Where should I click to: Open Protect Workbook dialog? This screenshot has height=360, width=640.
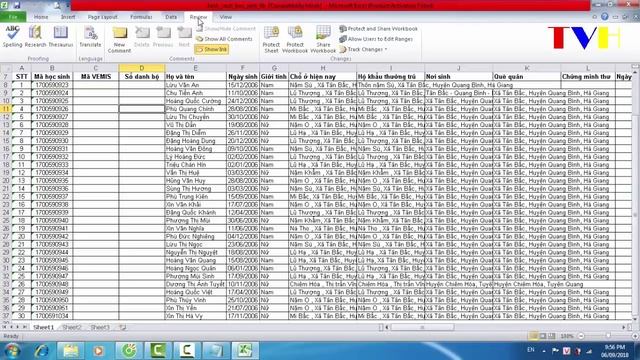coord(295,39)
